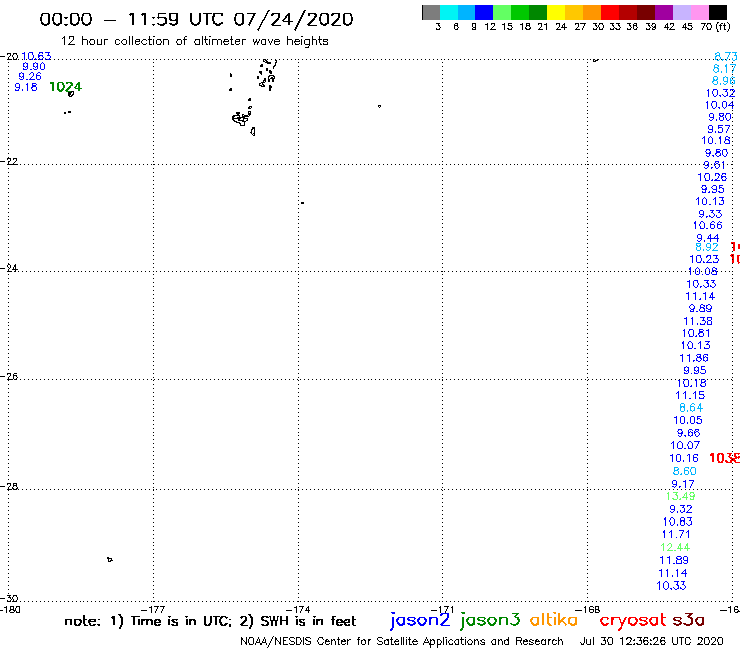This screenshot has width=740, height=650.
Task: Click the bright red swatch in the color scale
Action: point(610,12)
